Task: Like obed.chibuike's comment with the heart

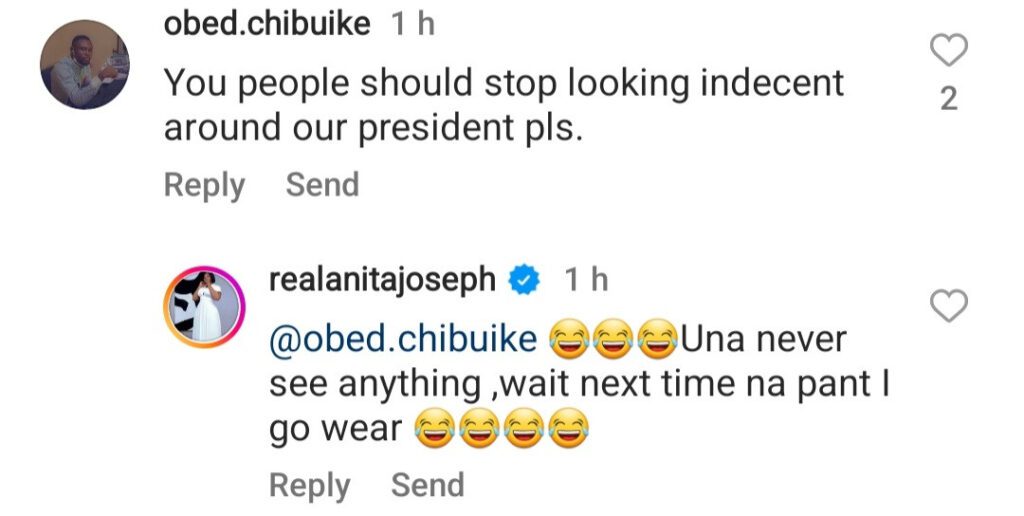Action: click(949, 51)
